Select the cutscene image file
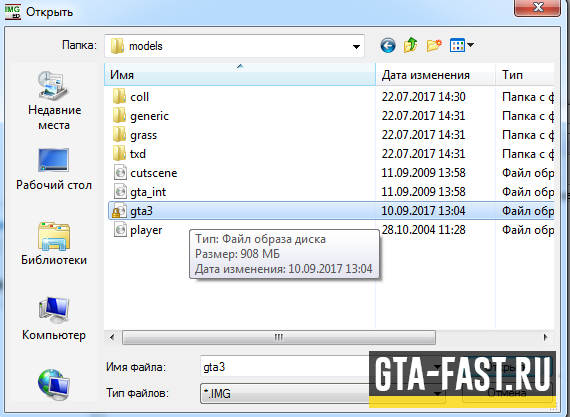Screen dimensions: 570x417 click(145, 173)
